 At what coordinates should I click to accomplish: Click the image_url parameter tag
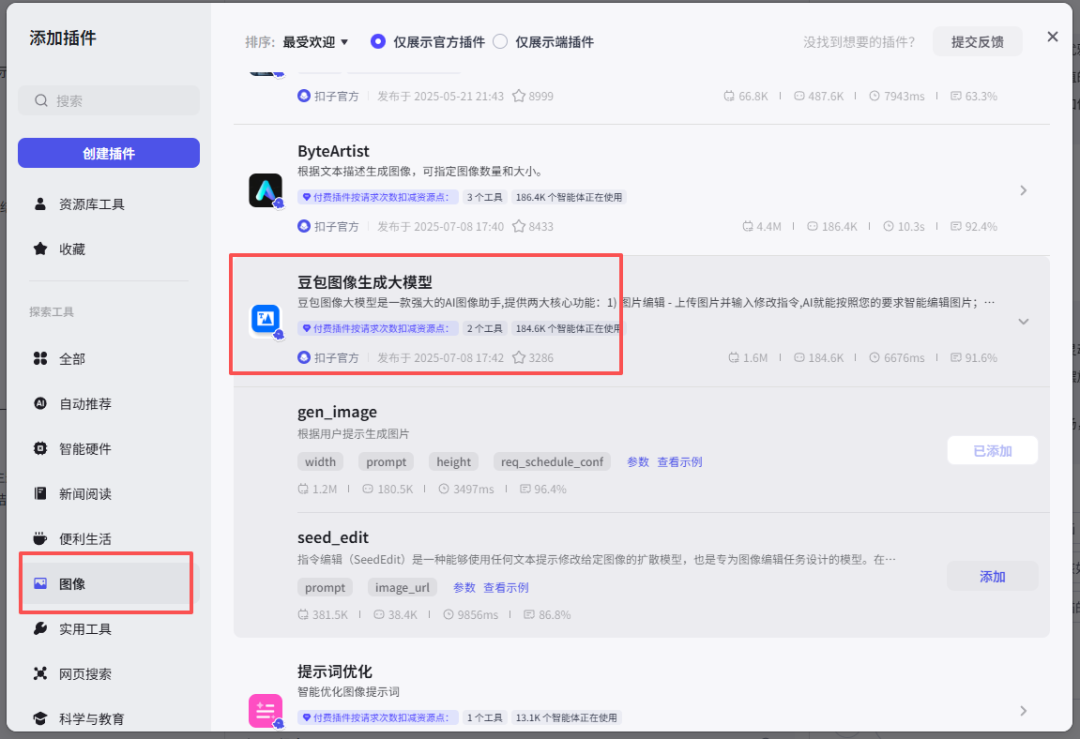402,587
